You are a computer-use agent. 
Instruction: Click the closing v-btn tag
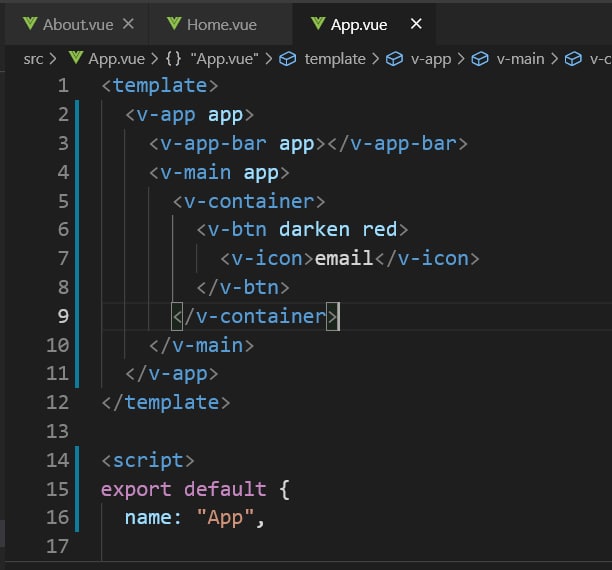pos(243,287)
